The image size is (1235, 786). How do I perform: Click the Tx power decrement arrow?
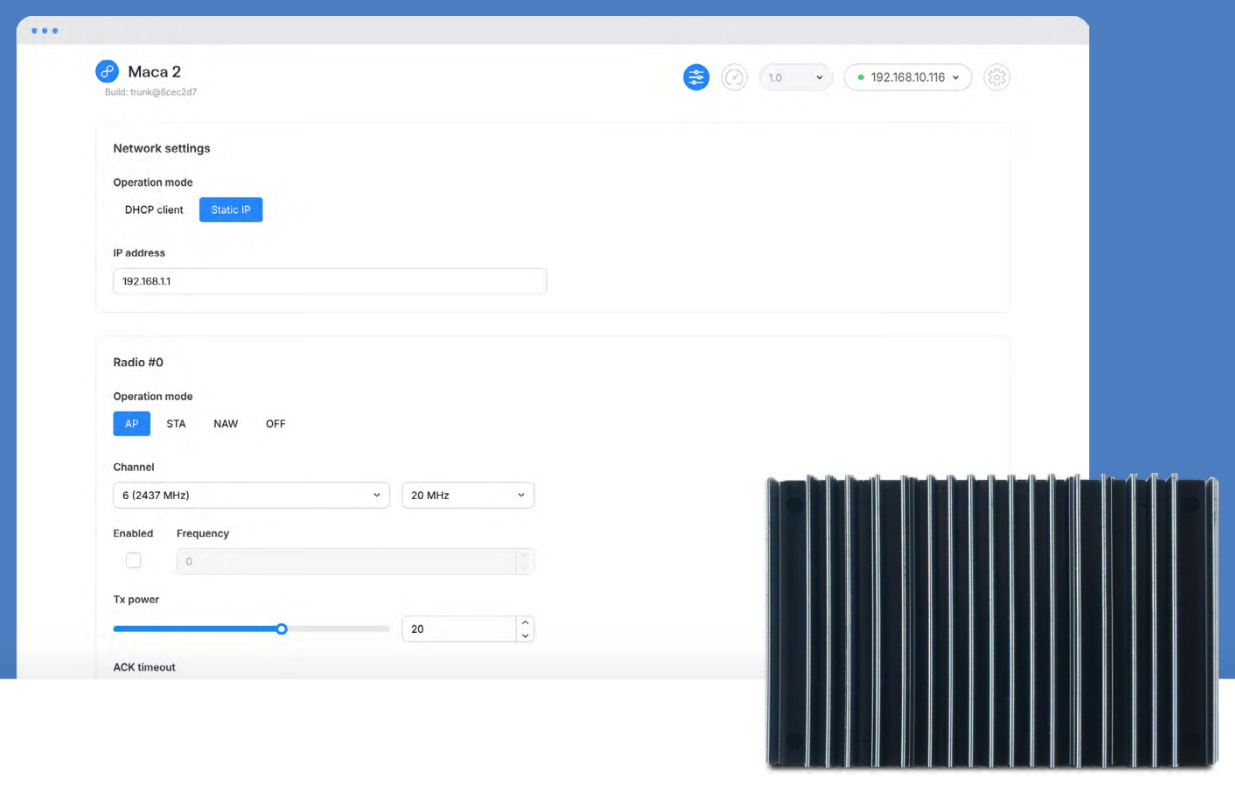click(x=525, y=635)
